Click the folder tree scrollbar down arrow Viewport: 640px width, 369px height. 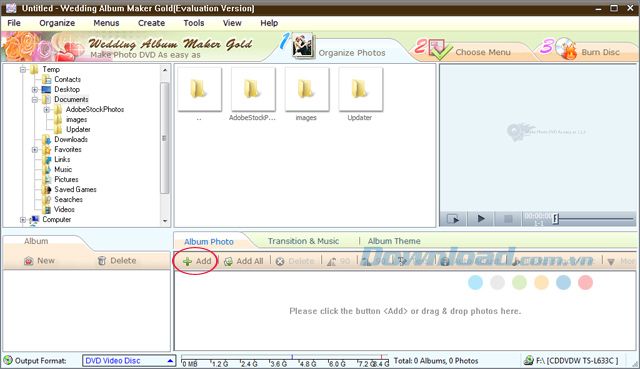[x=165, y=221]
